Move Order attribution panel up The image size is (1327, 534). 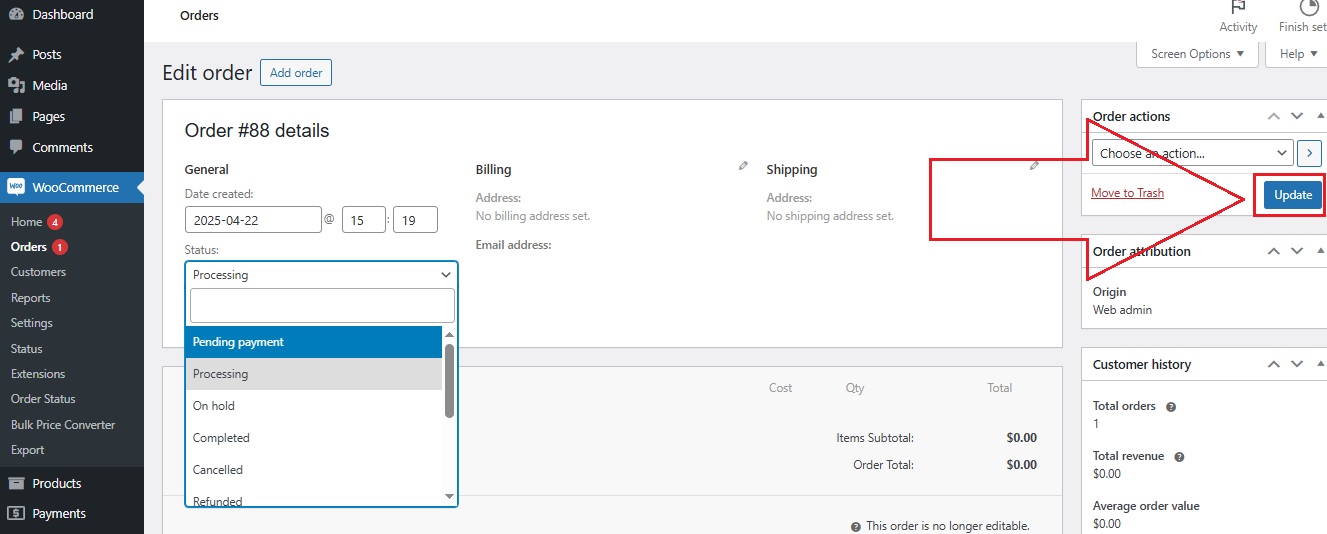point(1273,251)
